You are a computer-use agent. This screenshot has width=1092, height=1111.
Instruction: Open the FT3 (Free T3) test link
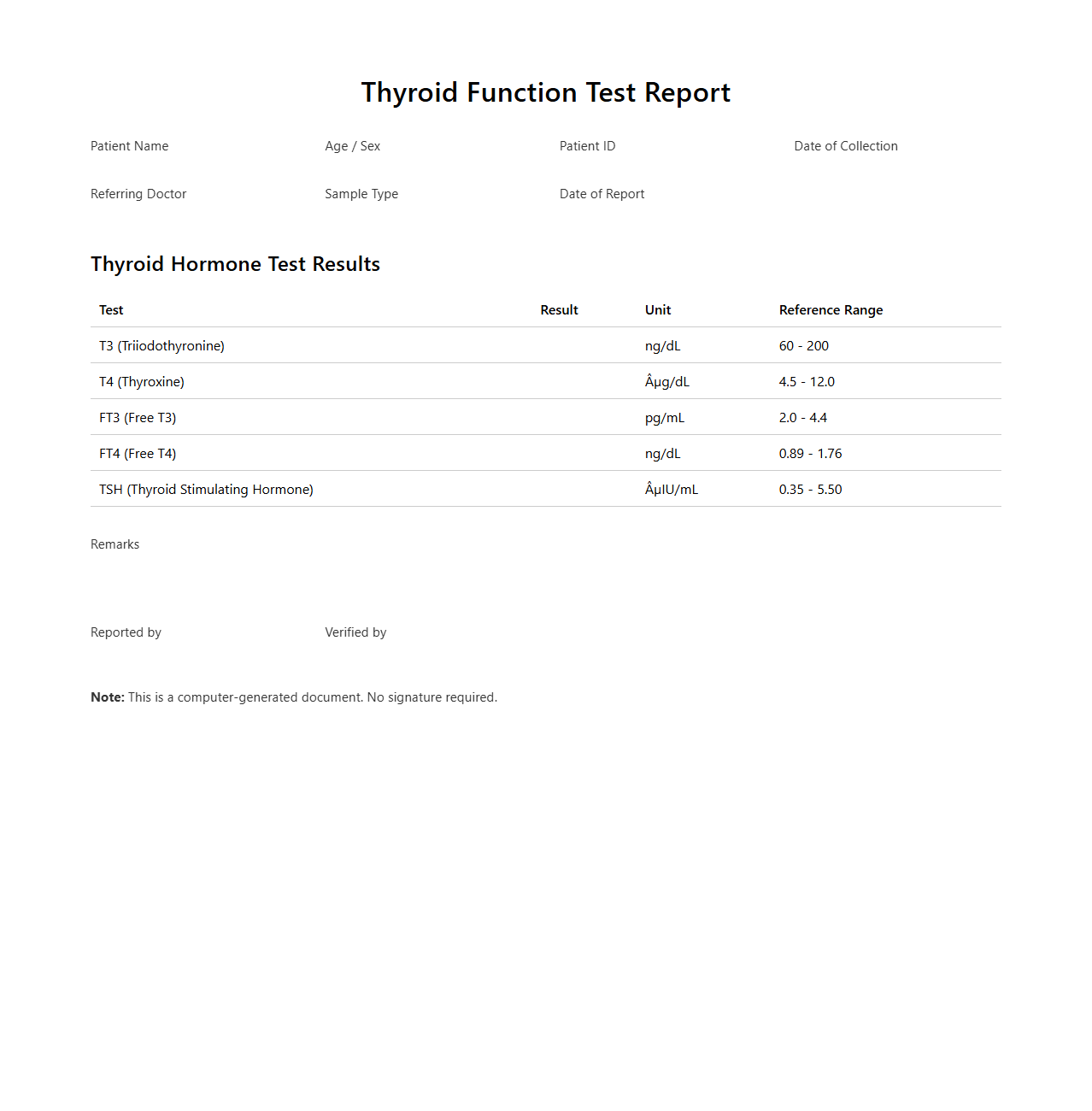[x=137, y=417]
